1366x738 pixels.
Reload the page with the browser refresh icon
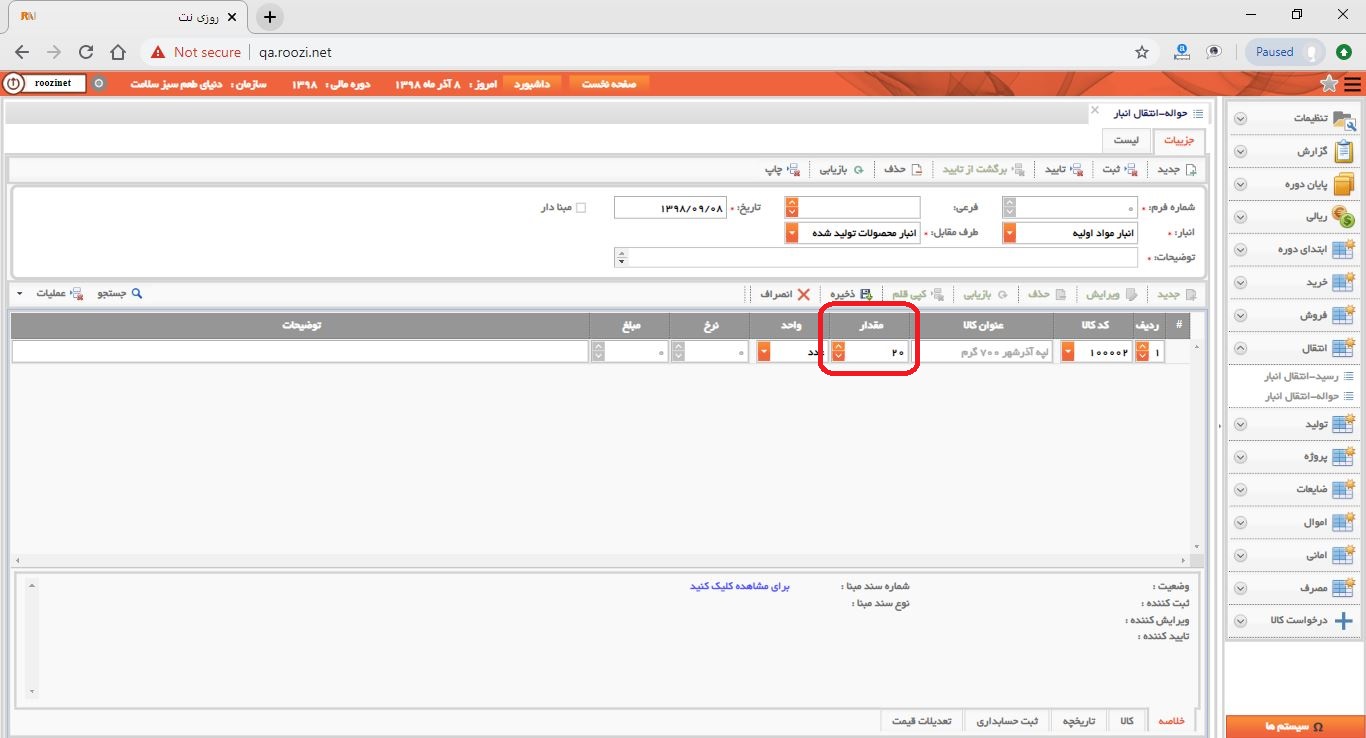pyautogui.click(x=86, y=52)
